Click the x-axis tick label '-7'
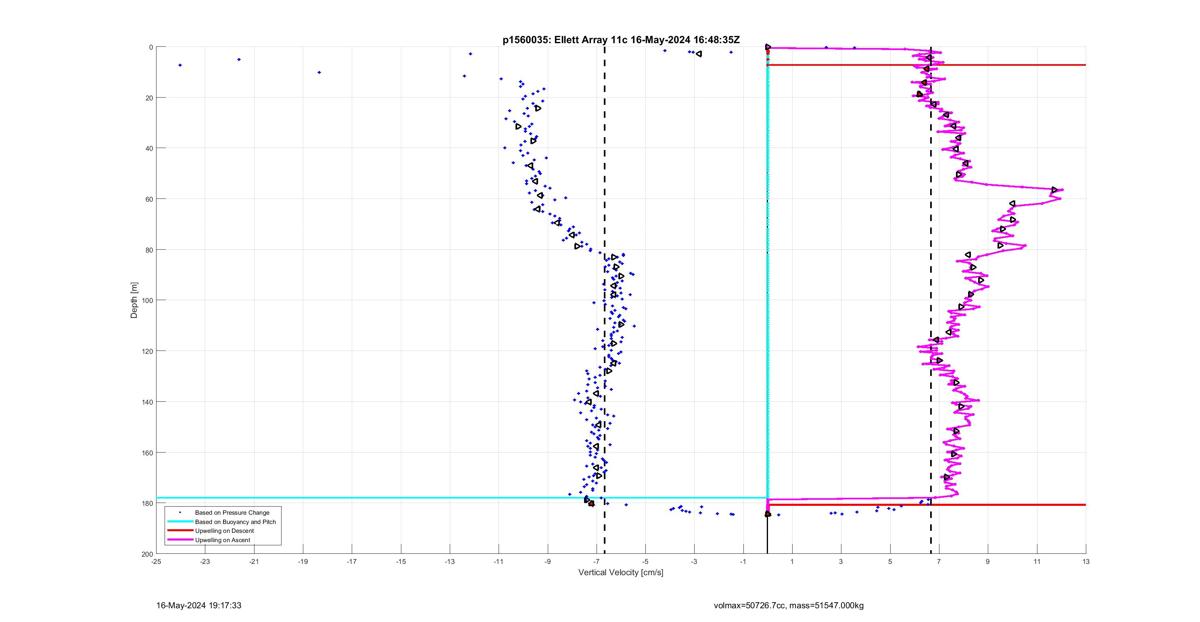The width and height of the screenshot is (1200, 622). click(596, 561)
